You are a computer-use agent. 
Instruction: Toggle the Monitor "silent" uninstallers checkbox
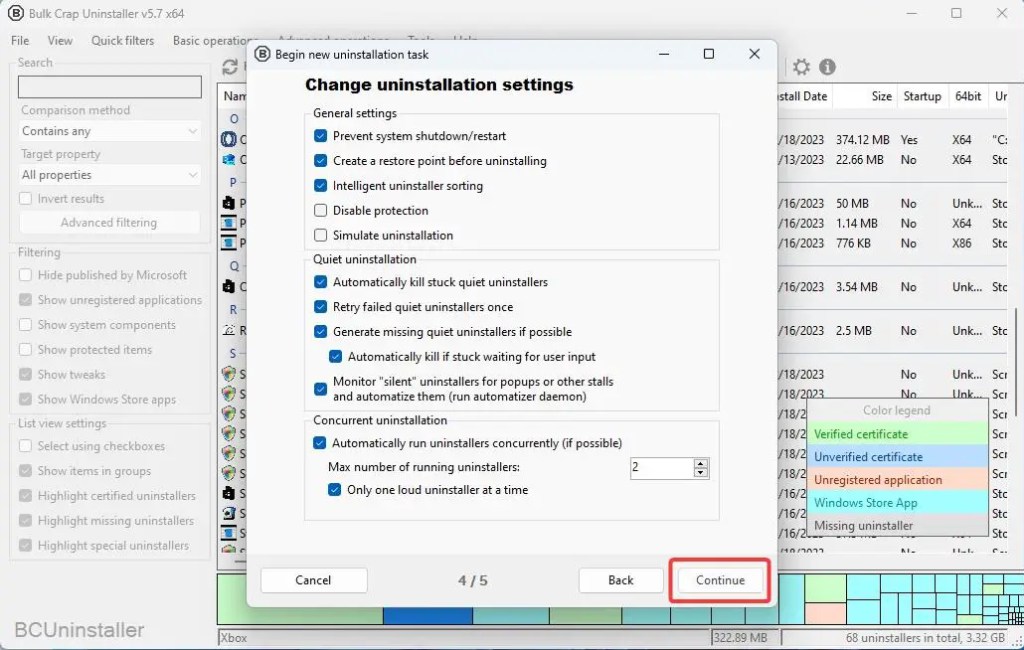320,389
